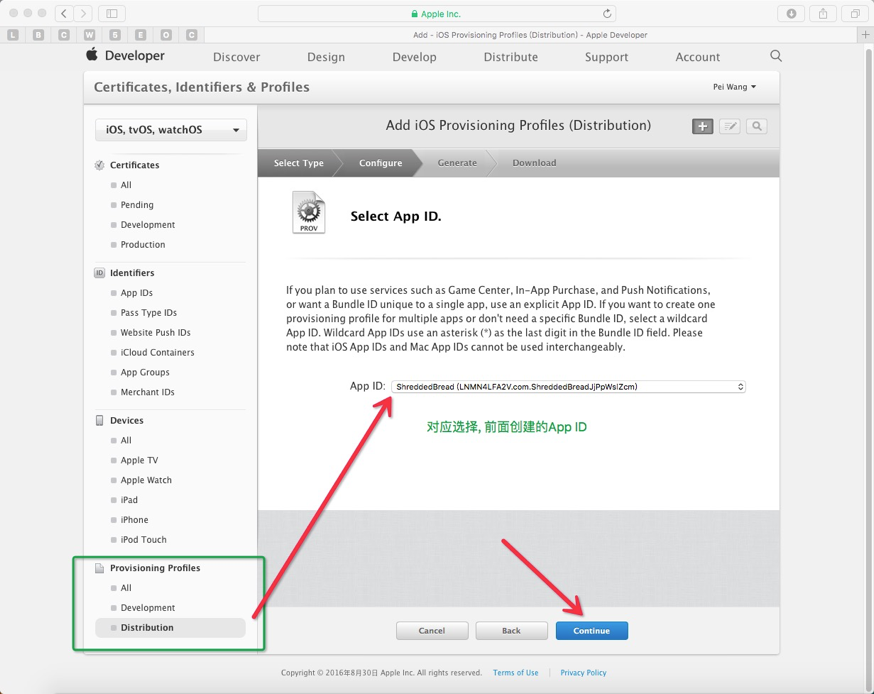The height and width of the screenshot is (694, 874).
Task: Toggle the Safari sidebar button
Action: click(111, 13)
